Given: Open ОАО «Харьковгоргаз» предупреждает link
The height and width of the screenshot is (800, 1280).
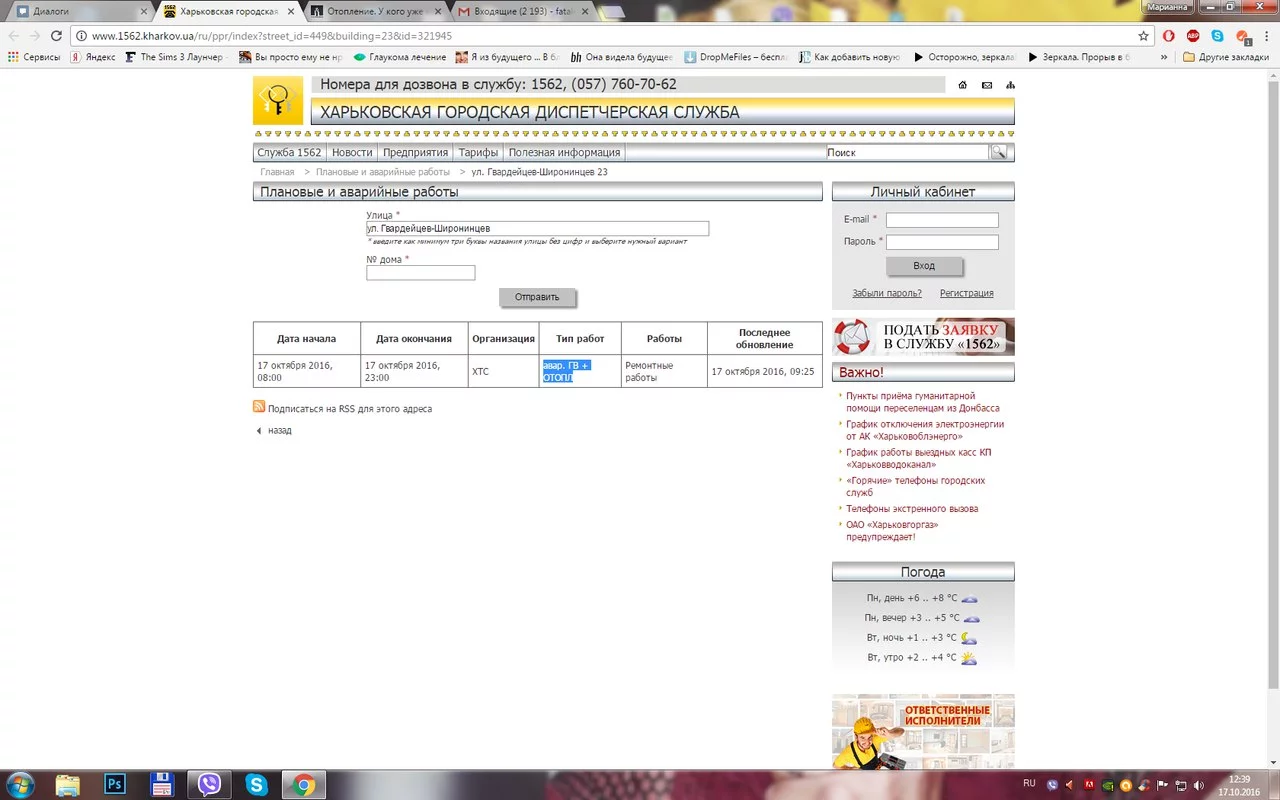Looking at the screenshot, I should (892, 531).
